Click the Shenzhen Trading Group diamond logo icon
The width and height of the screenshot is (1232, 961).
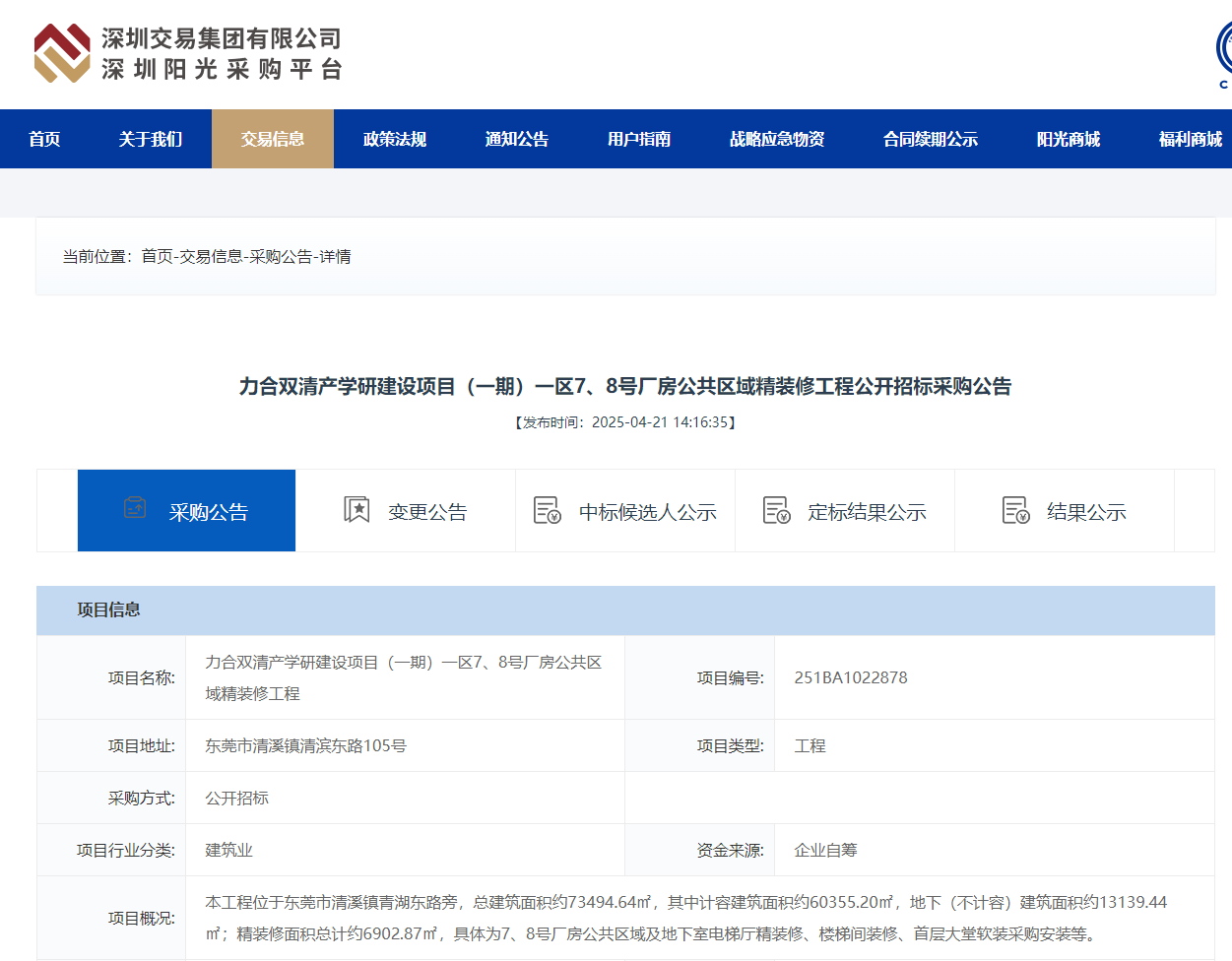61,54
